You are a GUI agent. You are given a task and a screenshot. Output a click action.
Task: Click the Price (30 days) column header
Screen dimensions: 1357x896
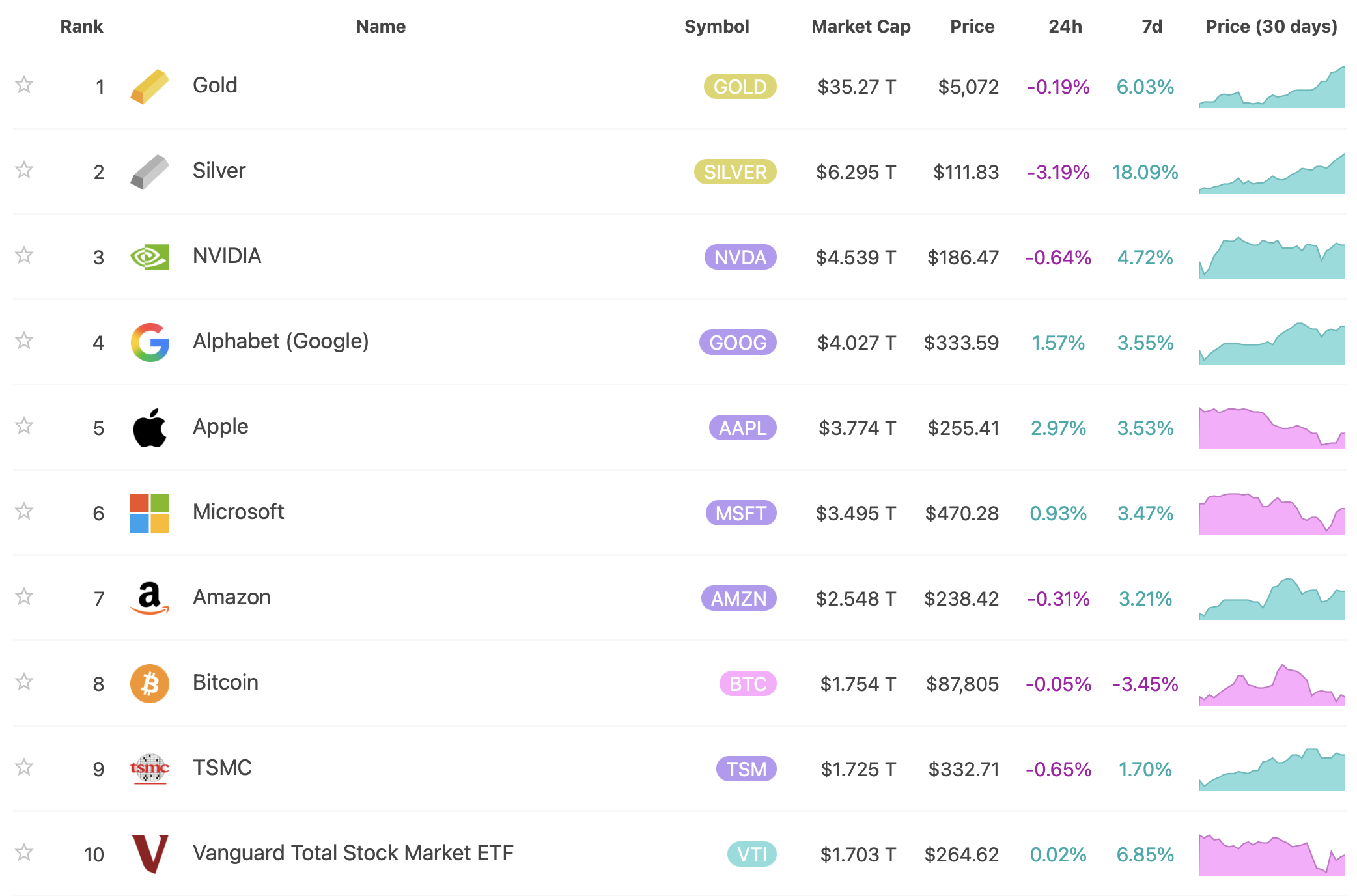point(1271,27)
